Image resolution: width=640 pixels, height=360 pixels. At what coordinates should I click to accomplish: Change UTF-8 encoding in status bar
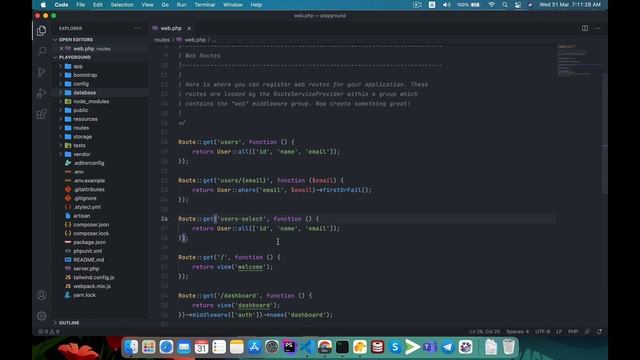point(542,331)
